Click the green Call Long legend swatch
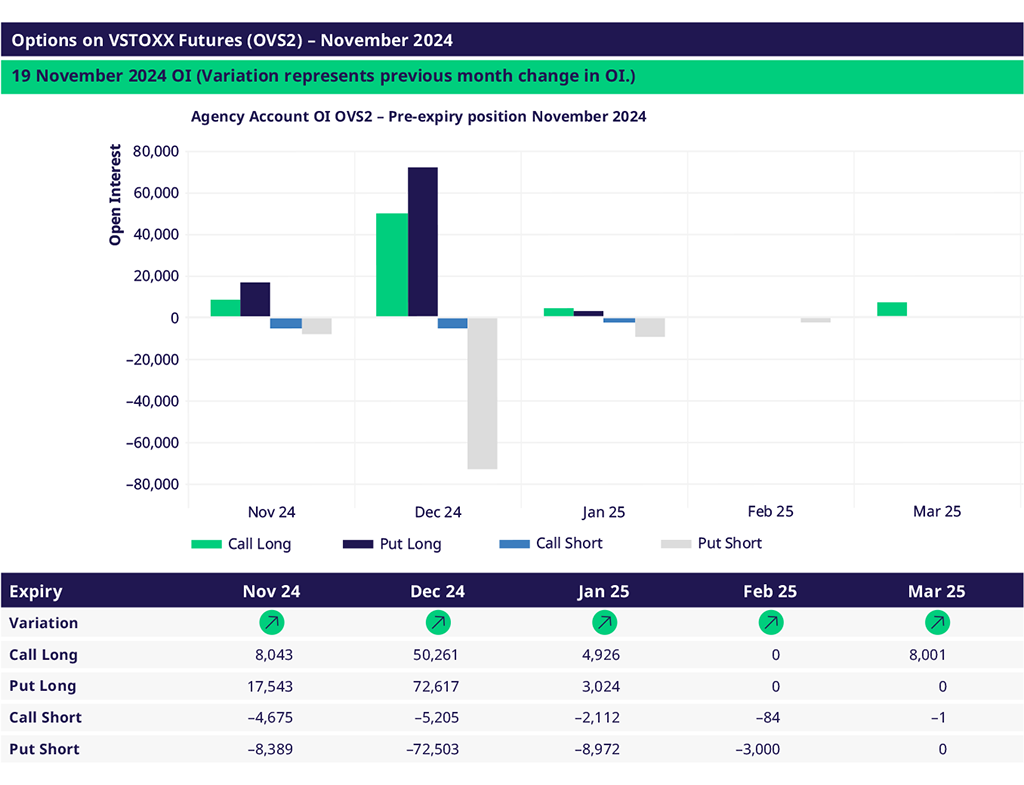 pos(206,544)
